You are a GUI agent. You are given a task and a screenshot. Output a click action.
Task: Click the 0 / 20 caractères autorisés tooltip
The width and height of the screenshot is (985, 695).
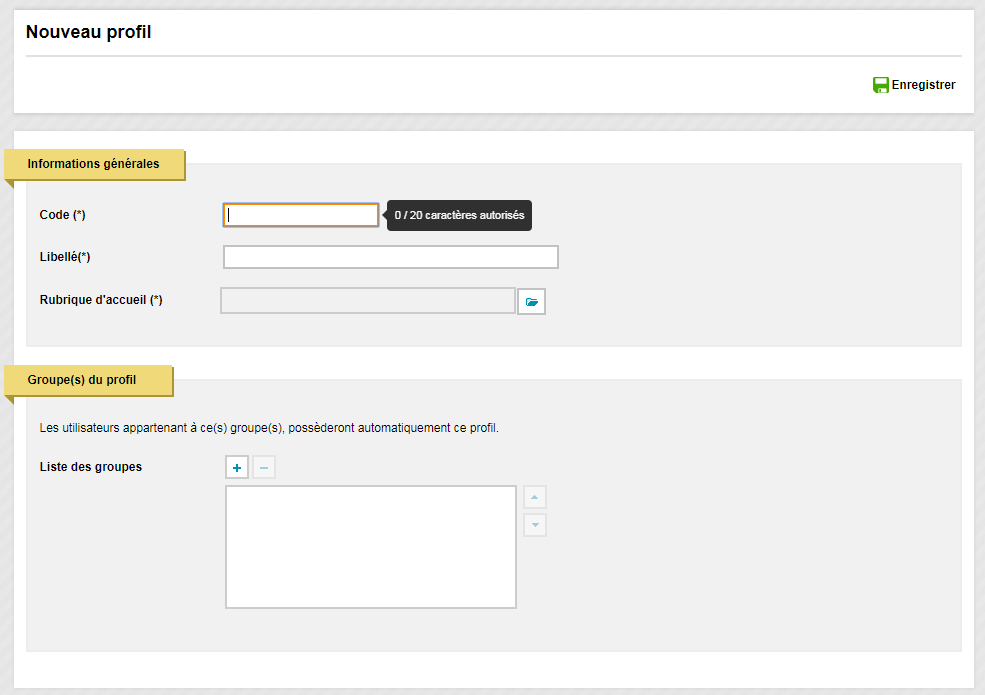[459, 216]
